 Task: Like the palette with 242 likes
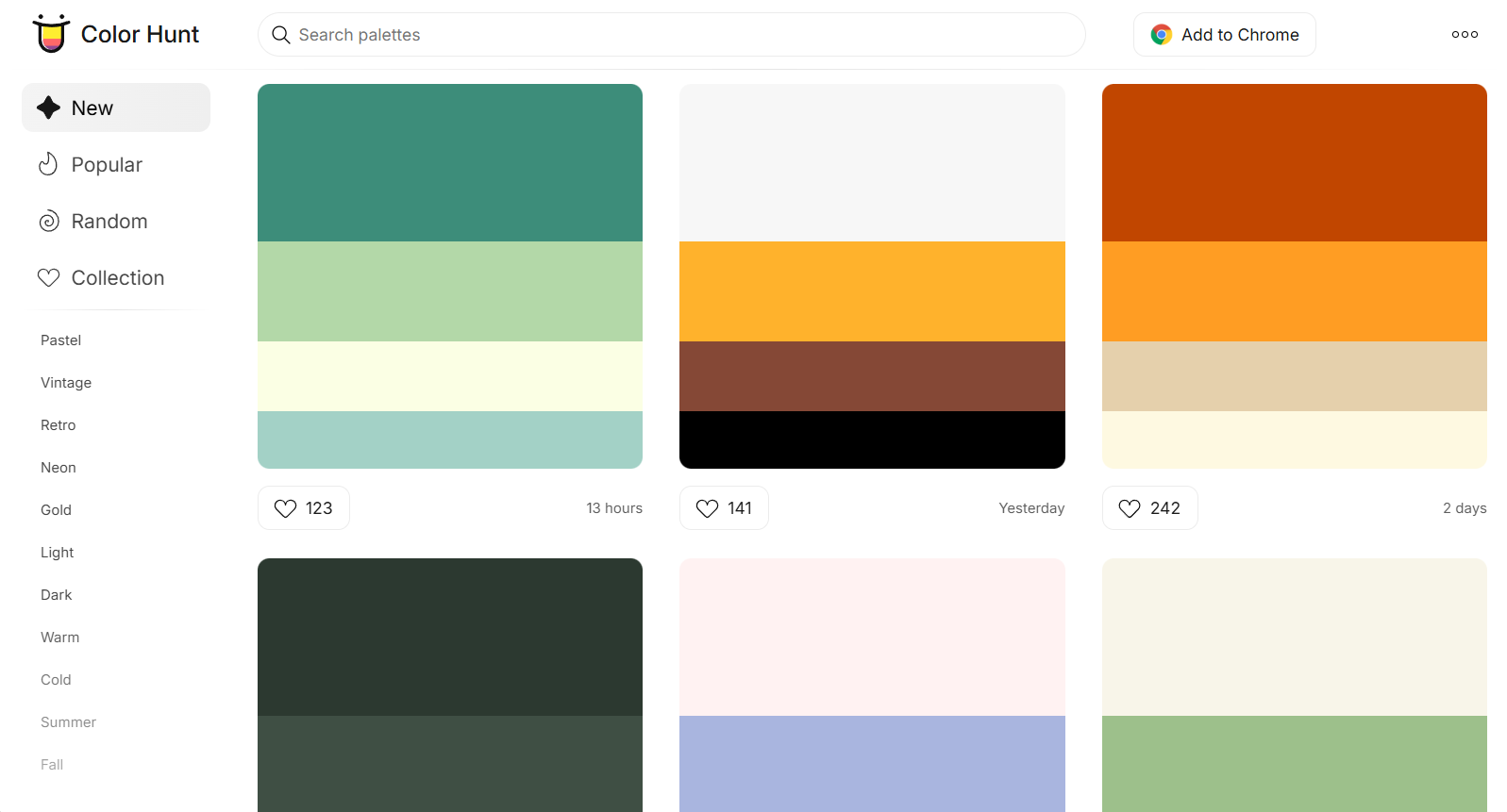tap(1149, 507)
